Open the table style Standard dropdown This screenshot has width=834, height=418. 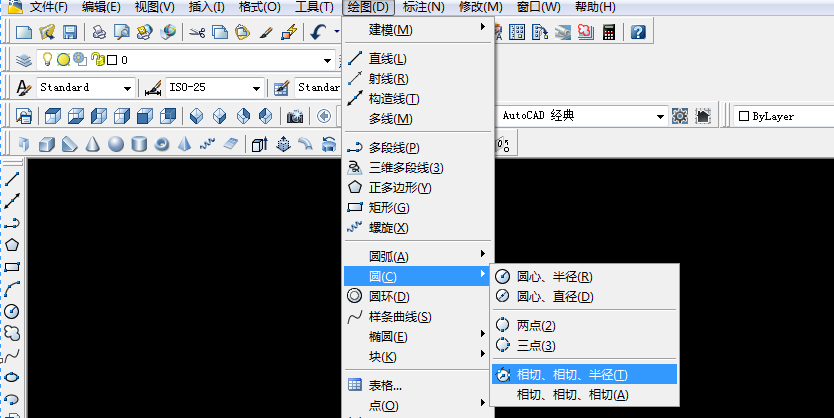(317, 88)
